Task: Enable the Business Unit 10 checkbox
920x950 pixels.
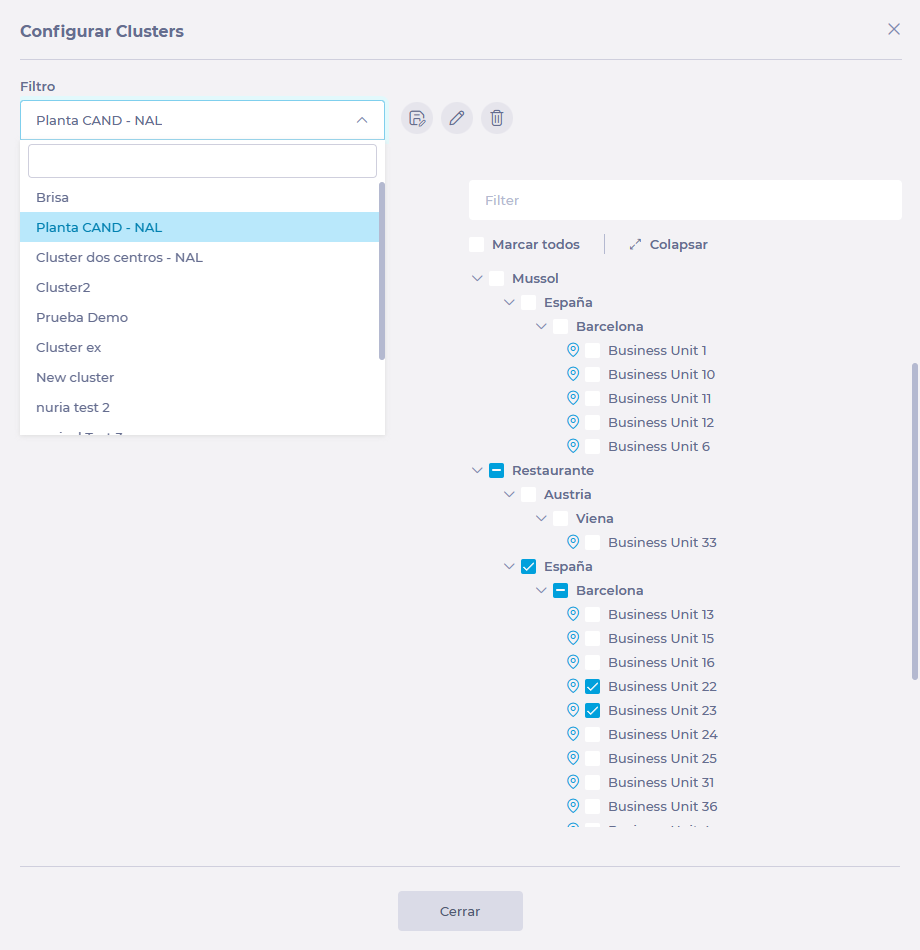Action: pyautogui.click(x=593, y=375)
